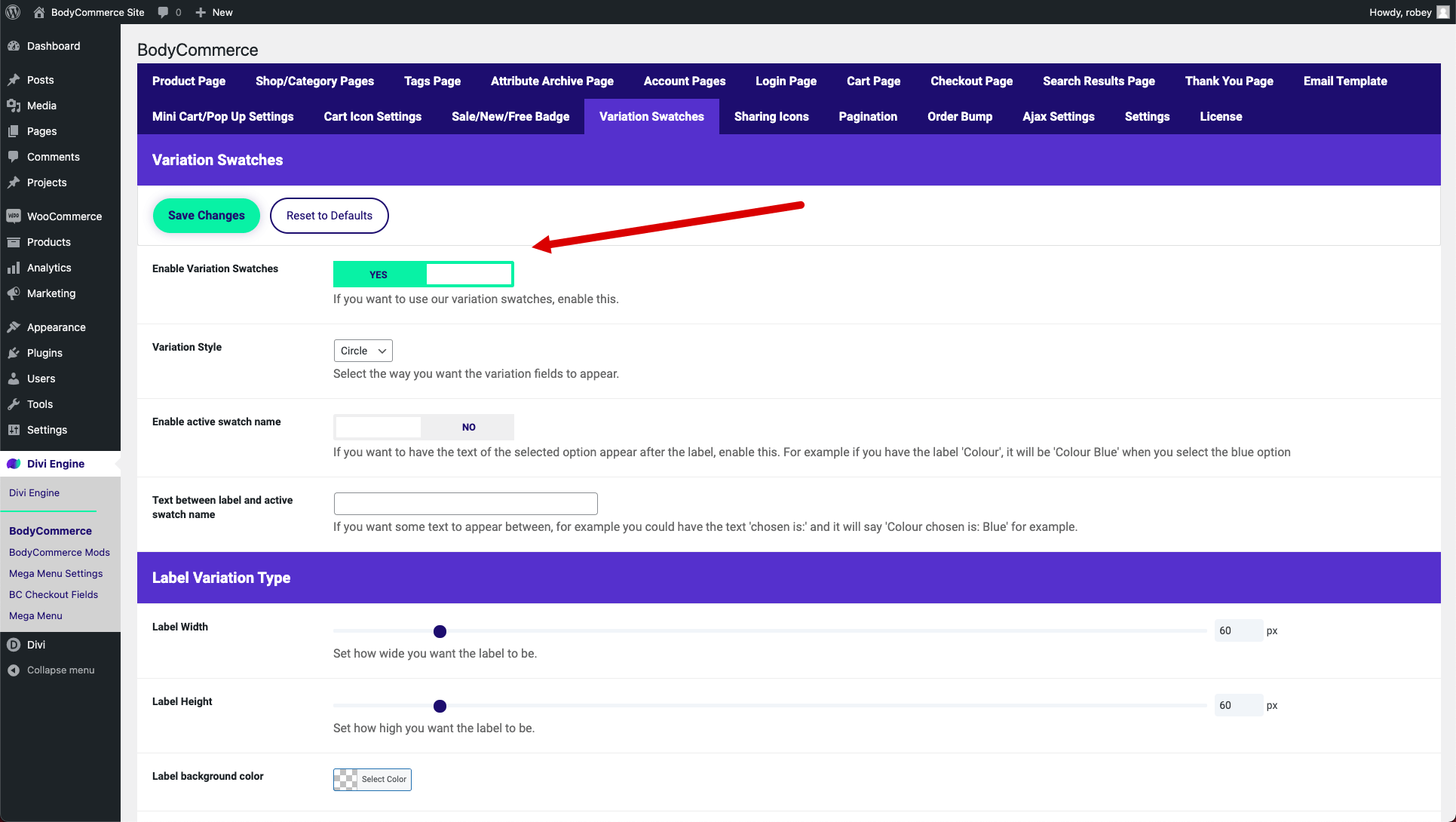The image size is (1456, 822).
Task: Click the Appearance icon in sidebar
Action: tap(14, 326)
